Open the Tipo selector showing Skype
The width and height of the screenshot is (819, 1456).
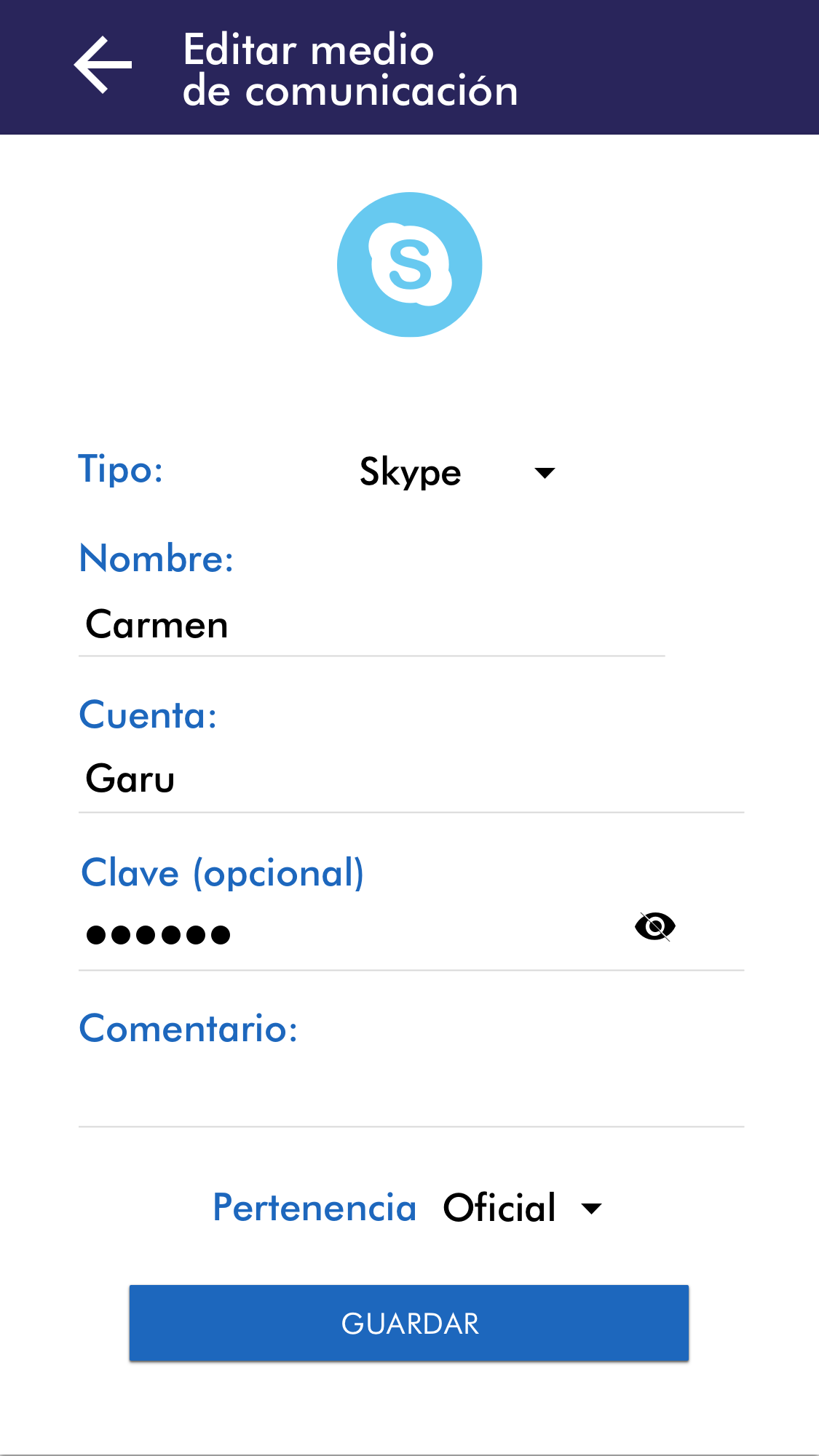[411, 472]
